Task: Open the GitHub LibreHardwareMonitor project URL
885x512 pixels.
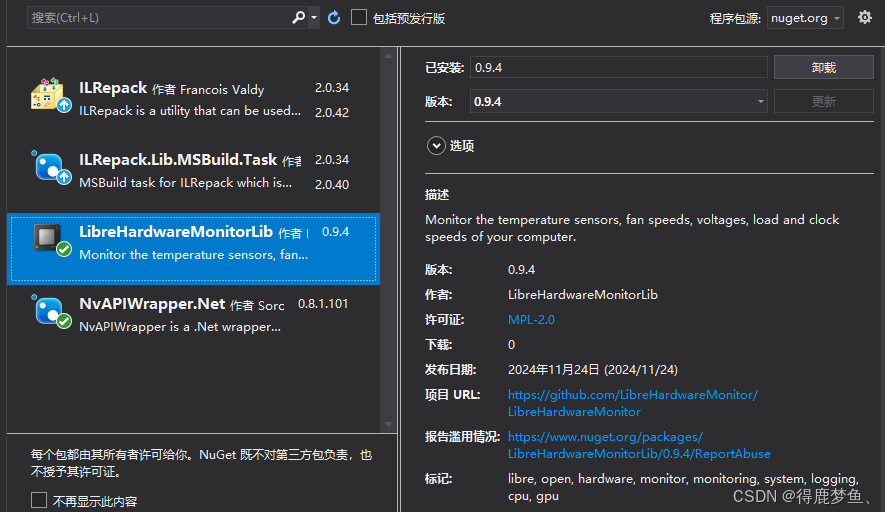Action: [x=633, y=403]
